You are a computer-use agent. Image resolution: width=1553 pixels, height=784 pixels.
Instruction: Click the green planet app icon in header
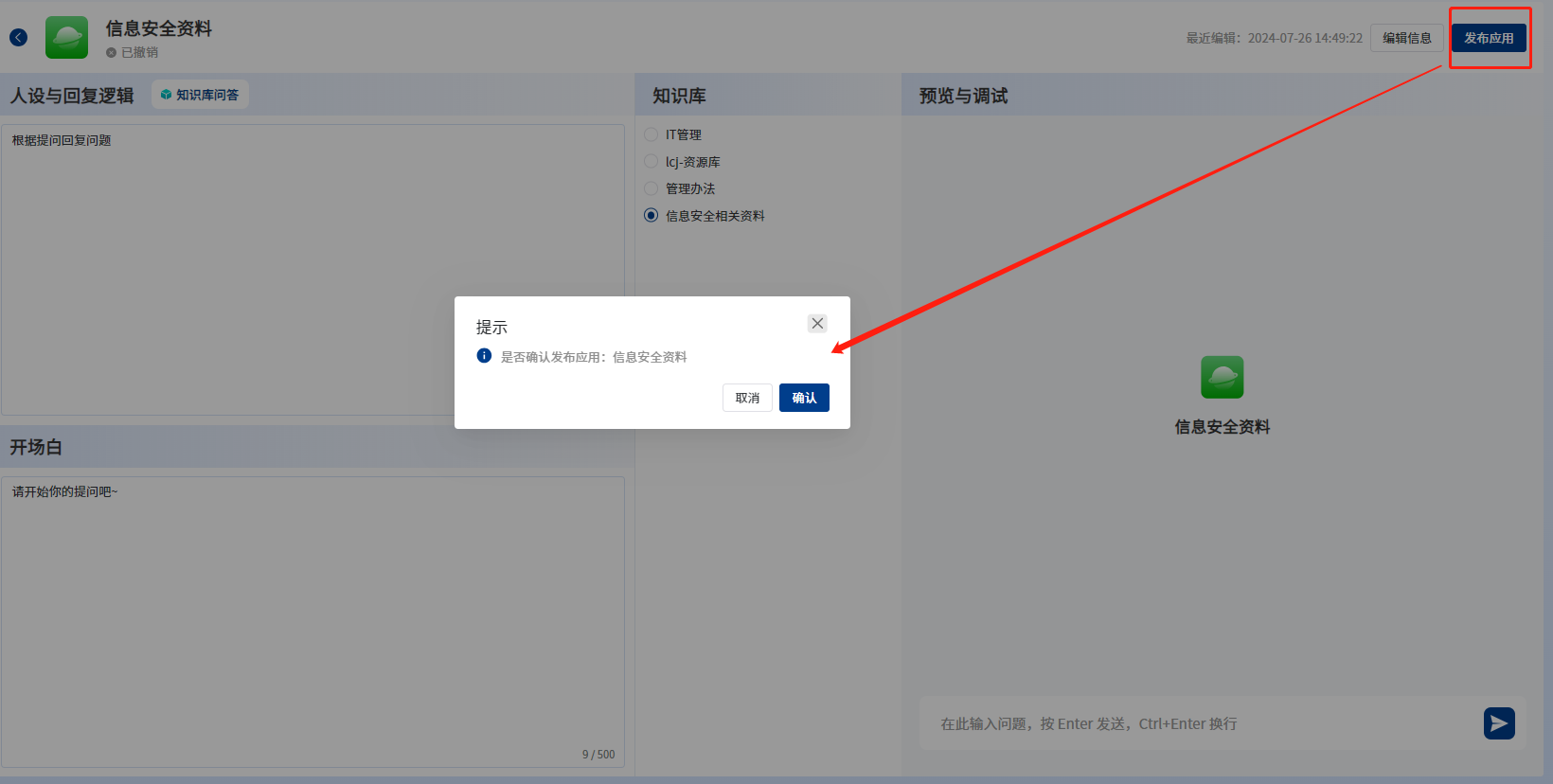66,38
